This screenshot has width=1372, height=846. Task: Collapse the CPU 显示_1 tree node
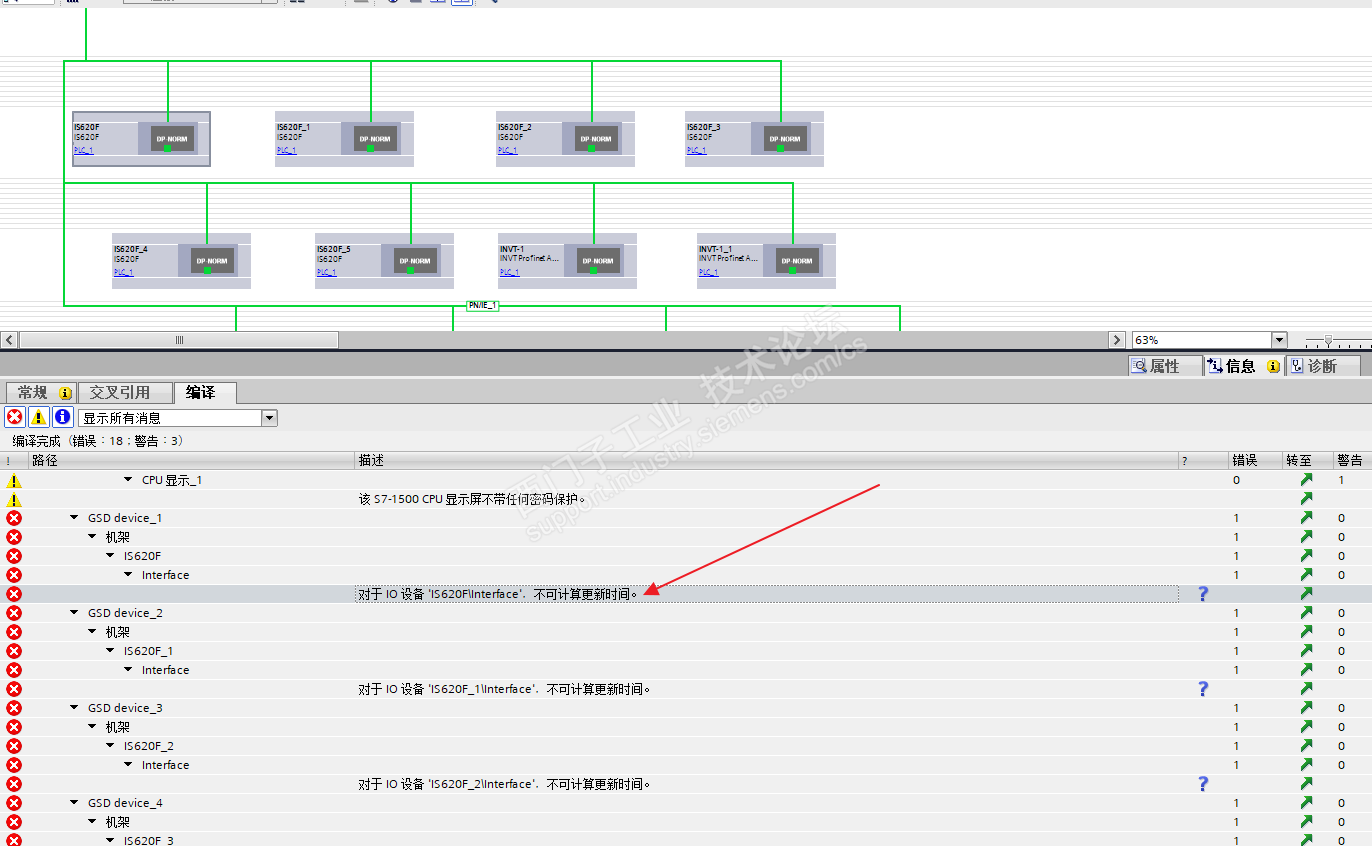point(129,480)
